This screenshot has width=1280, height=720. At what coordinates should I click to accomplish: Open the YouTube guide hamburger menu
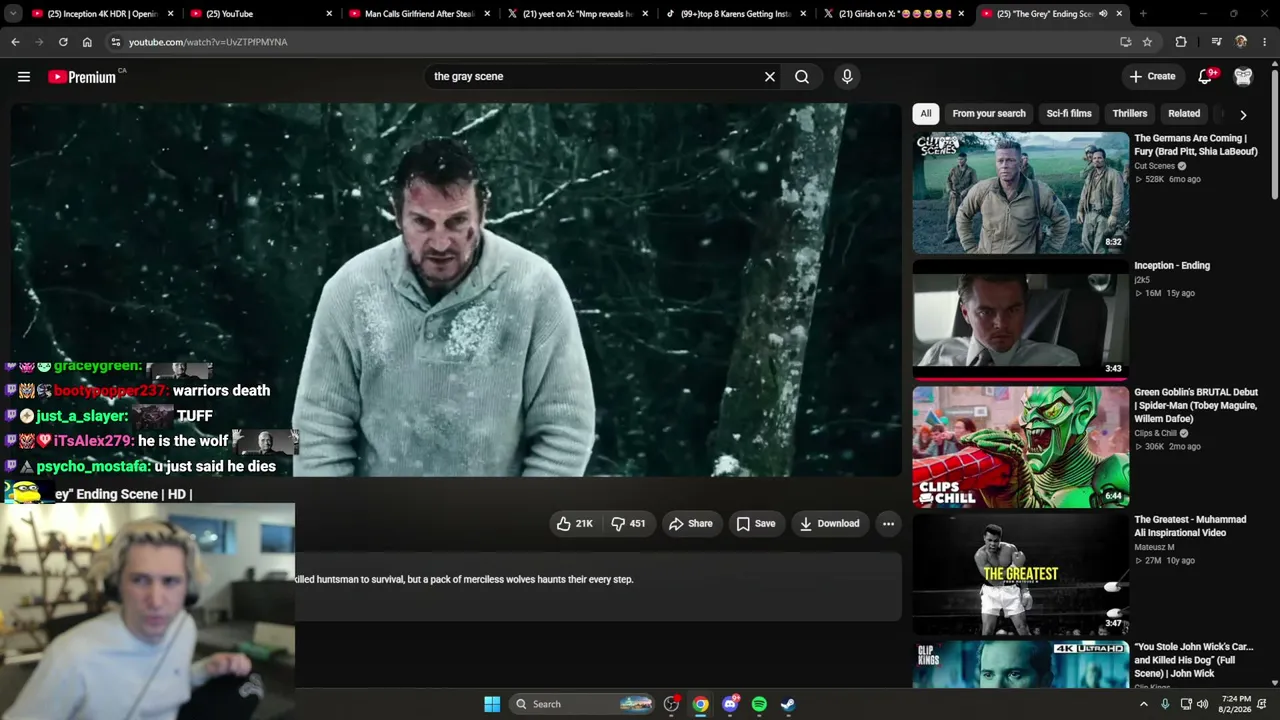[24, 76]
